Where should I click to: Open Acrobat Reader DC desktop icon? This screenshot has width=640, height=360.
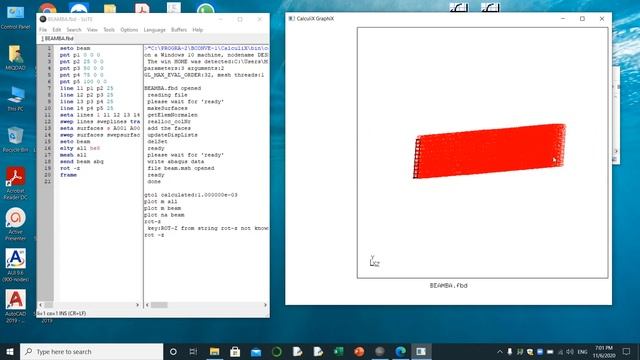click(x=16, y=184)
